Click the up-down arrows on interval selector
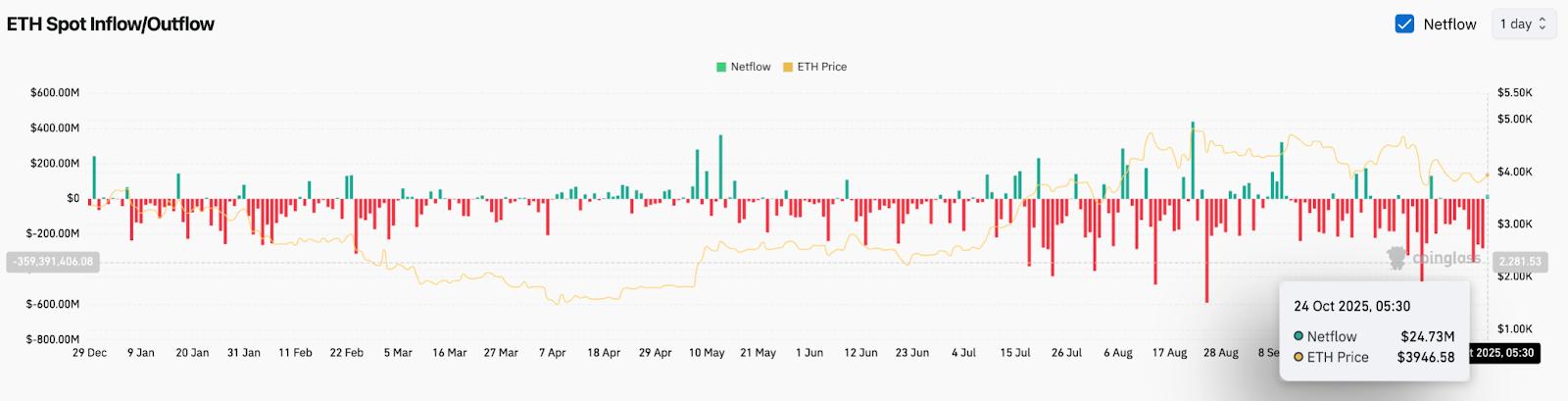This screenshot has height=401, width=1568. pyautogui.click(x=1543, y=24)
